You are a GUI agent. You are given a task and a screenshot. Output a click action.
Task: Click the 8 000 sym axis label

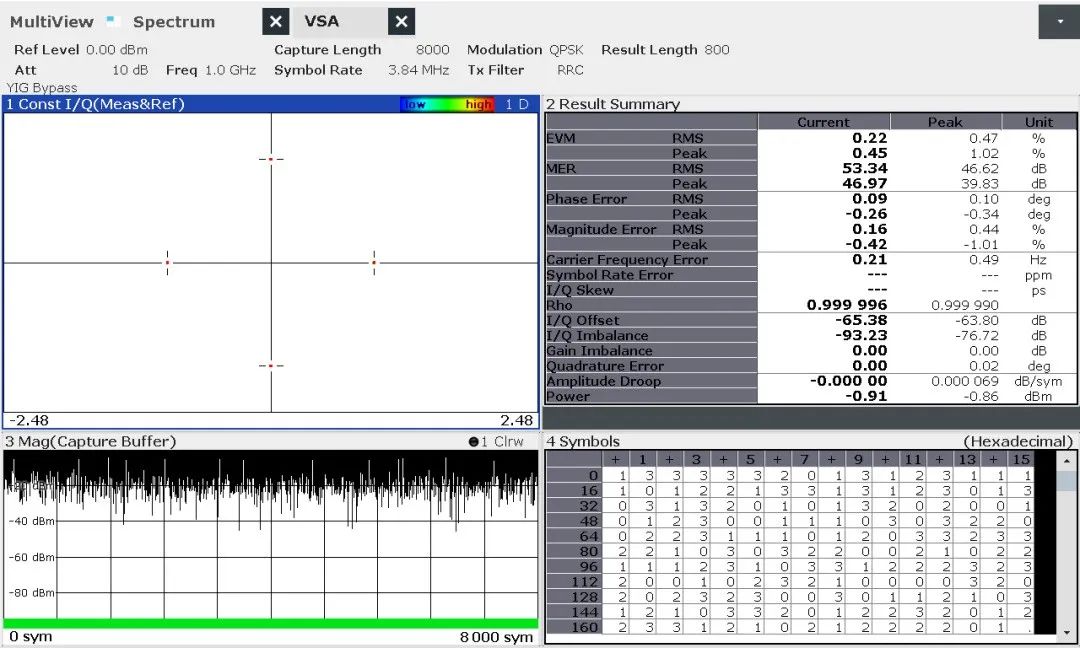point(496,637)
